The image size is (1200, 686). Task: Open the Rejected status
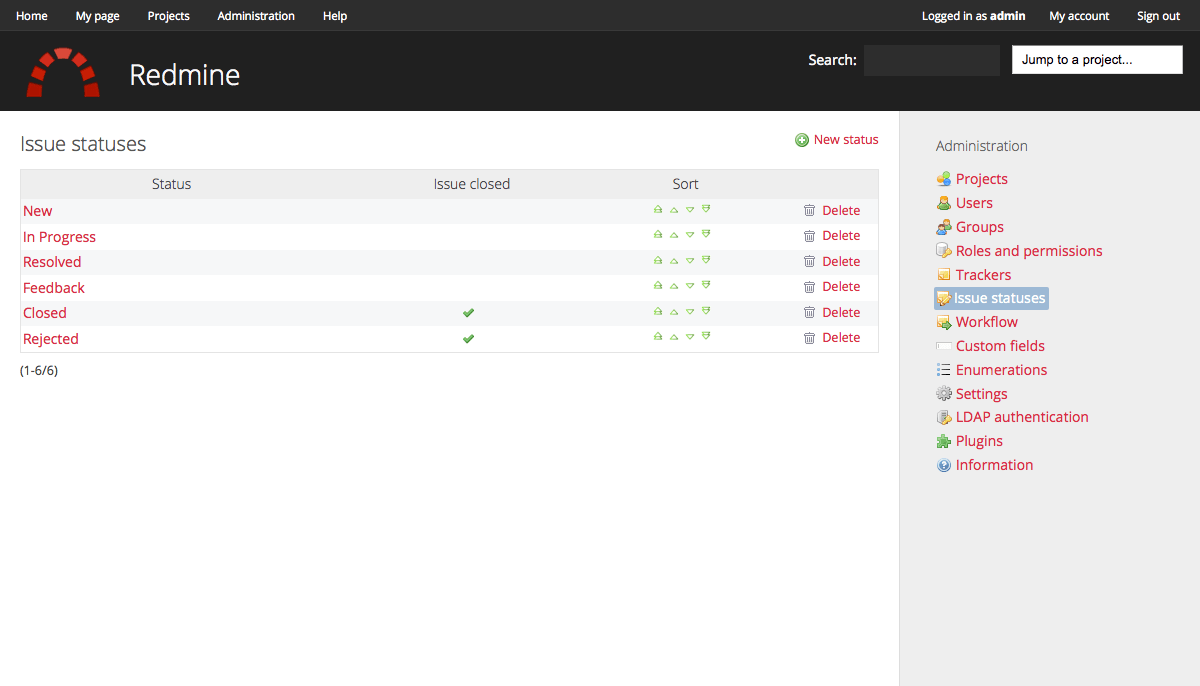(x=51, y=339)
